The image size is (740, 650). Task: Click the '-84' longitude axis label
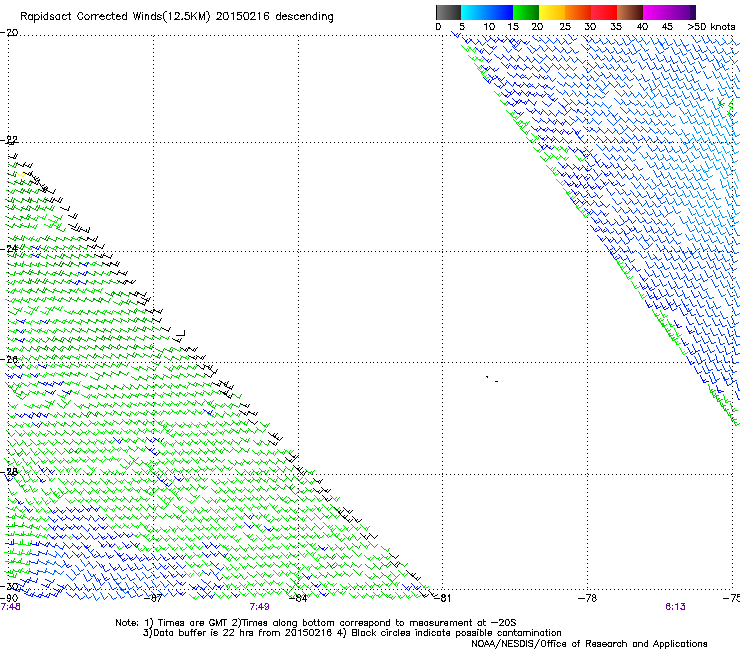tap(298, 598)
